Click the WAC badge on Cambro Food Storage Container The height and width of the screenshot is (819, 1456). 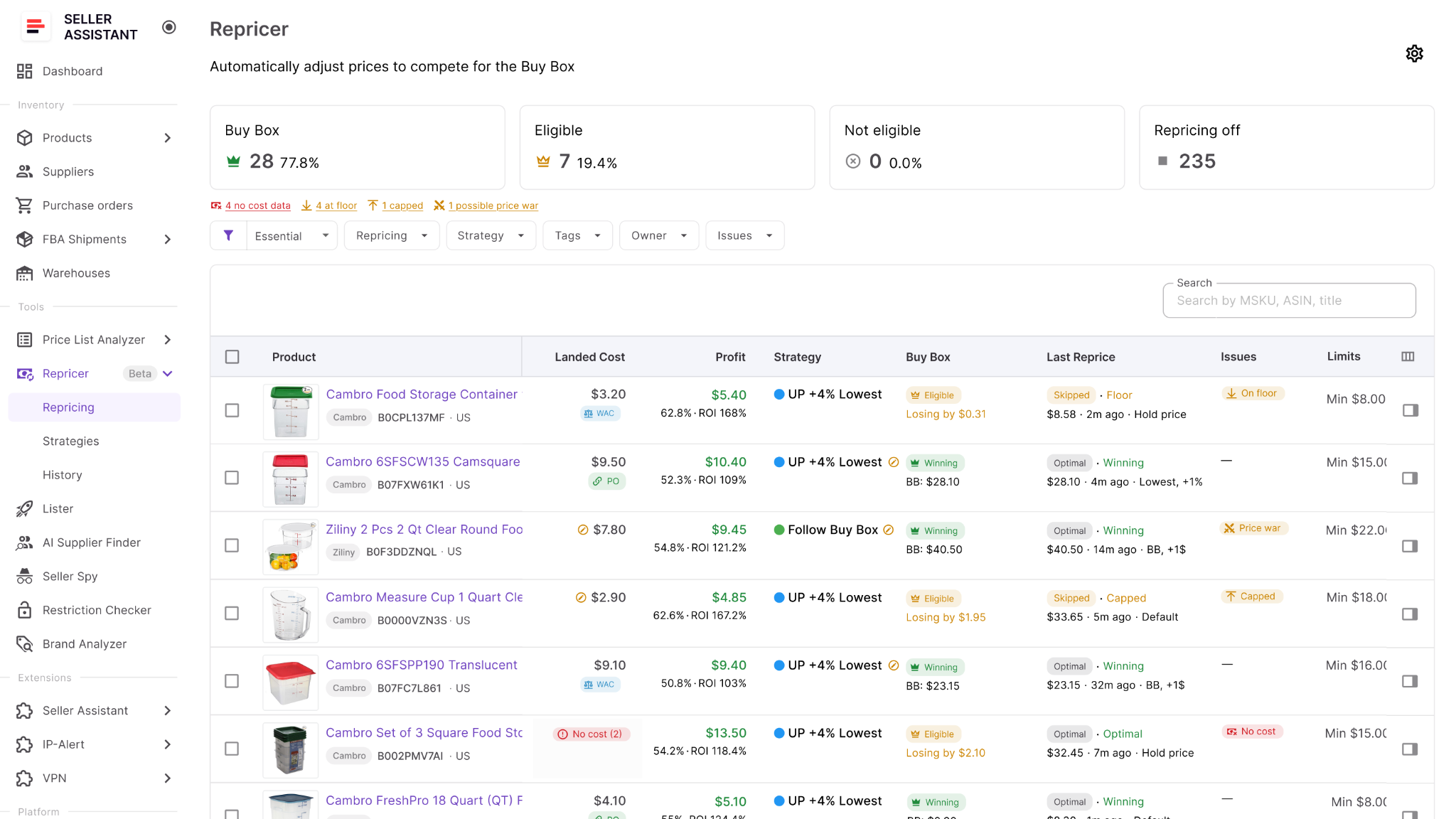599,413
